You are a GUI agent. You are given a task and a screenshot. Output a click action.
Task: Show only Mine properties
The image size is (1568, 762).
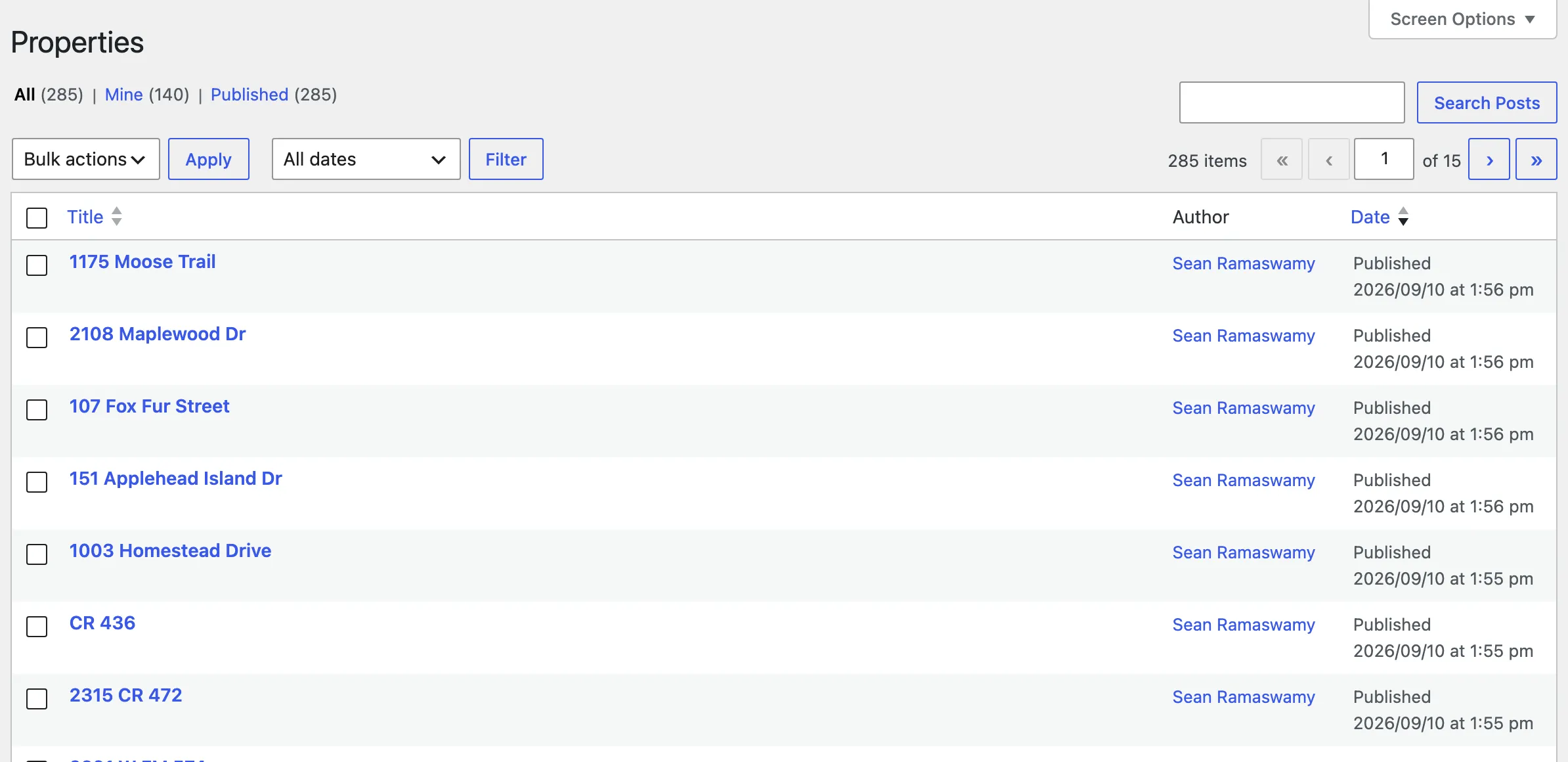(x=123, y=95)
